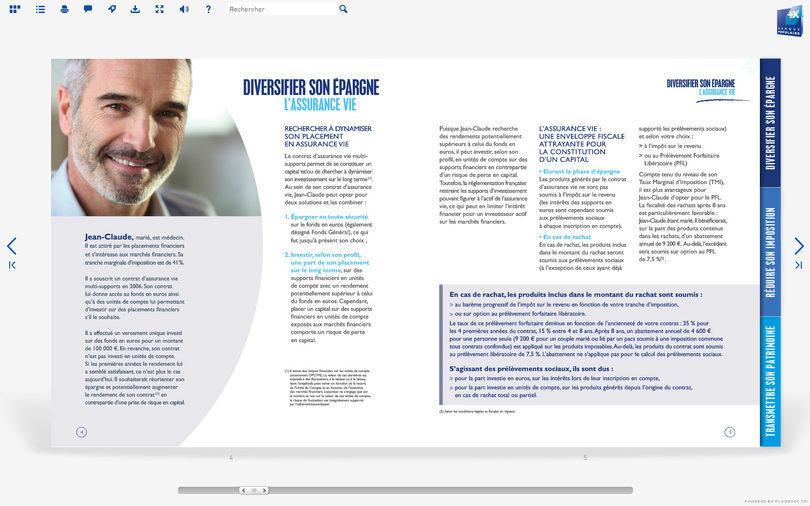Download the brochure with the download icon
The height and width of the screenshot is (506, 810).
click(x=135, y=9)
